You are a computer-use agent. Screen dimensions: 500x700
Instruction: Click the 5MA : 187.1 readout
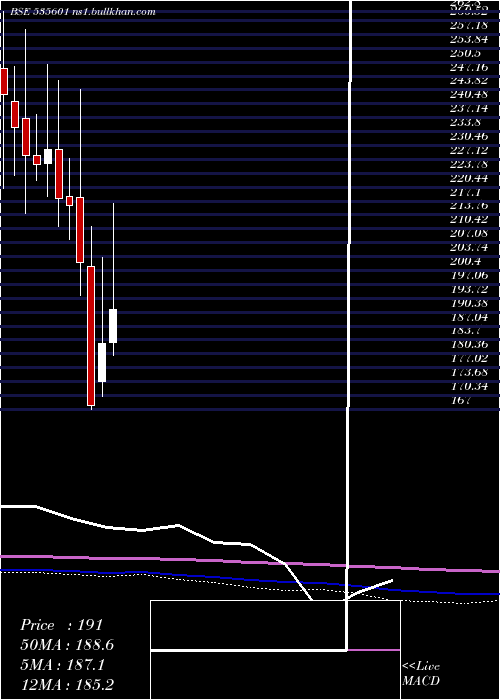click(62, 665)
